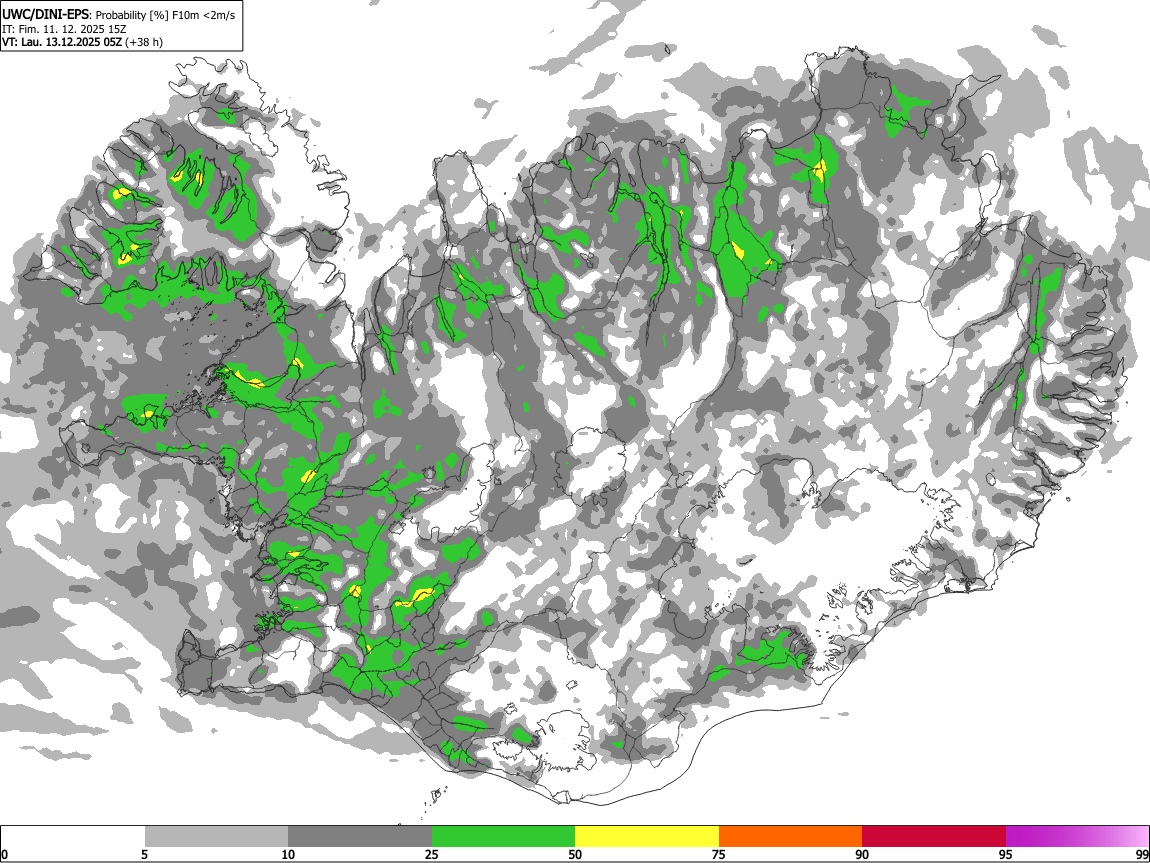Click the white 0-5% legend swatch
Image resolution: width=1150 pixels, height=863 pixels.
pos(73,836)
